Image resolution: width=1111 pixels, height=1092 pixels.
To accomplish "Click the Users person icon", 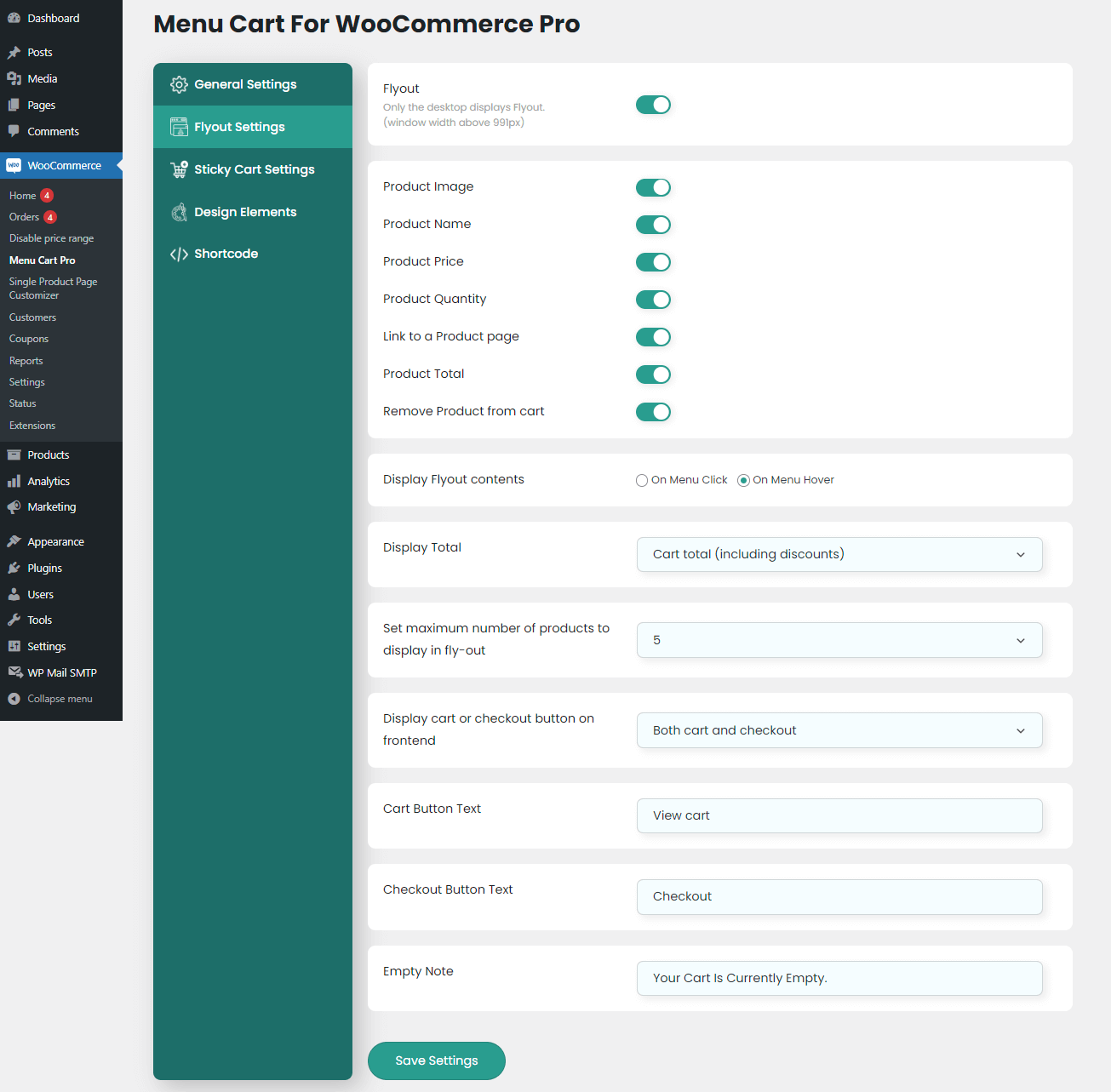I will [14, 595].
